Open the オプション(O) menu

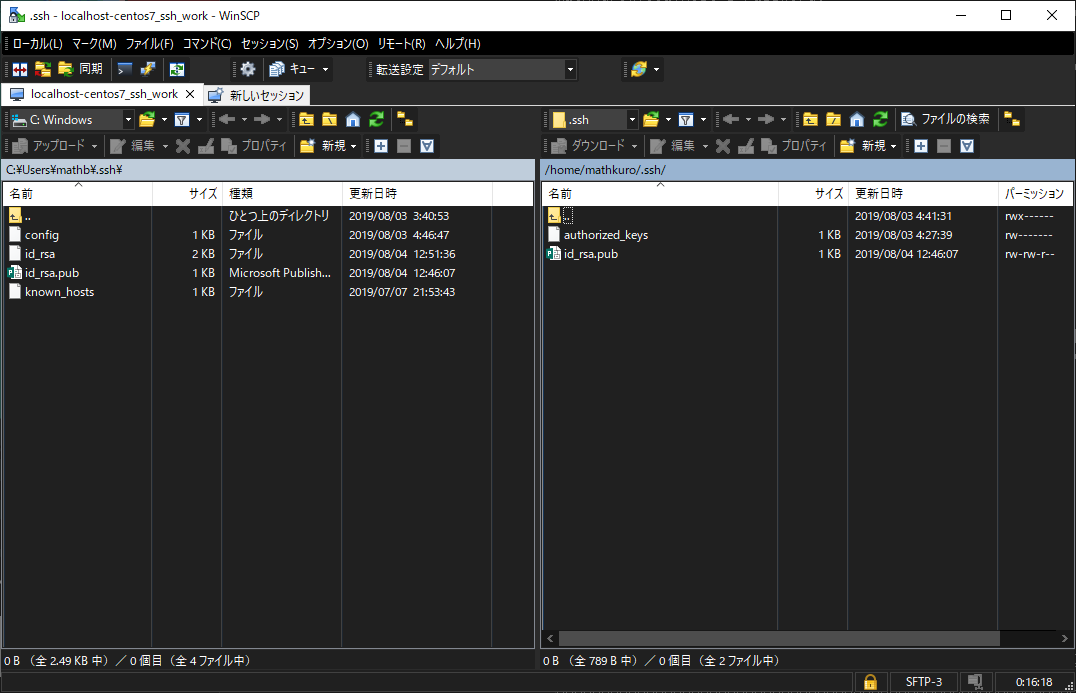click(338, 44)
